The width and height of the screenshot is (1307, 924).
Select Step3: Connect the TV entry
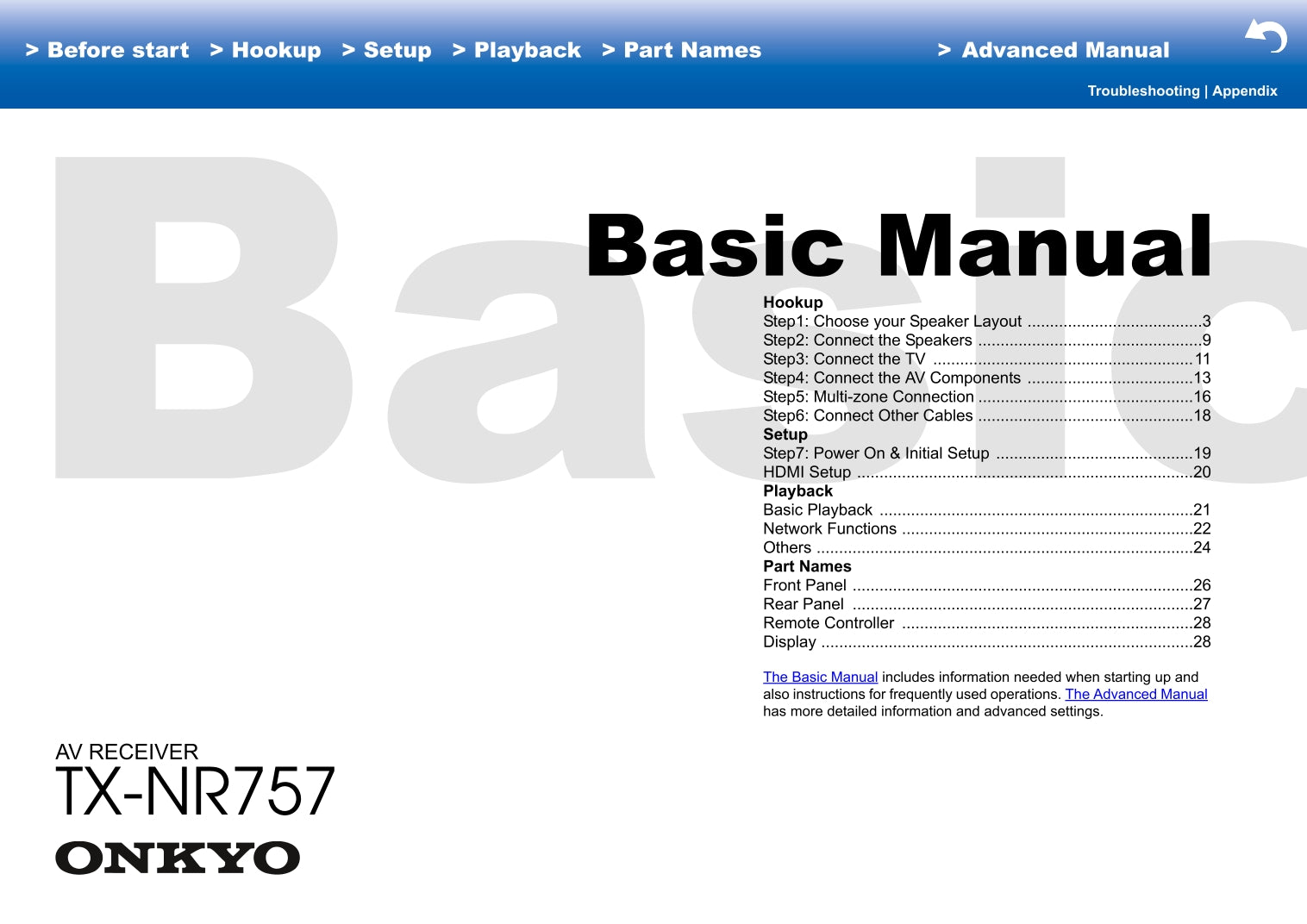[x=844, y=359]
